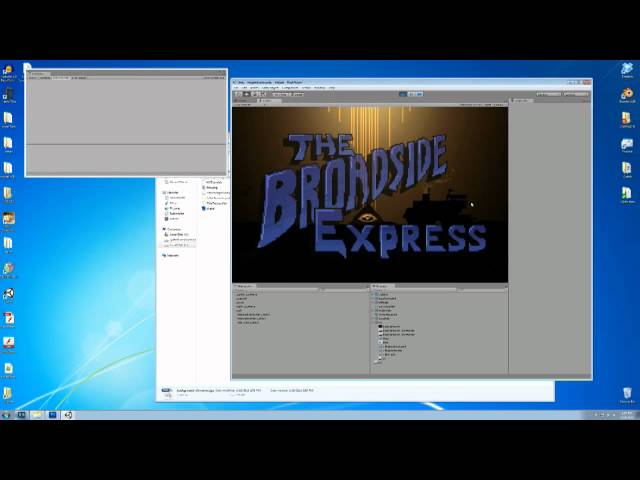Open the Component menu in Unity
The width and height of the screenshot is (640, 480).
coord(290,88)
